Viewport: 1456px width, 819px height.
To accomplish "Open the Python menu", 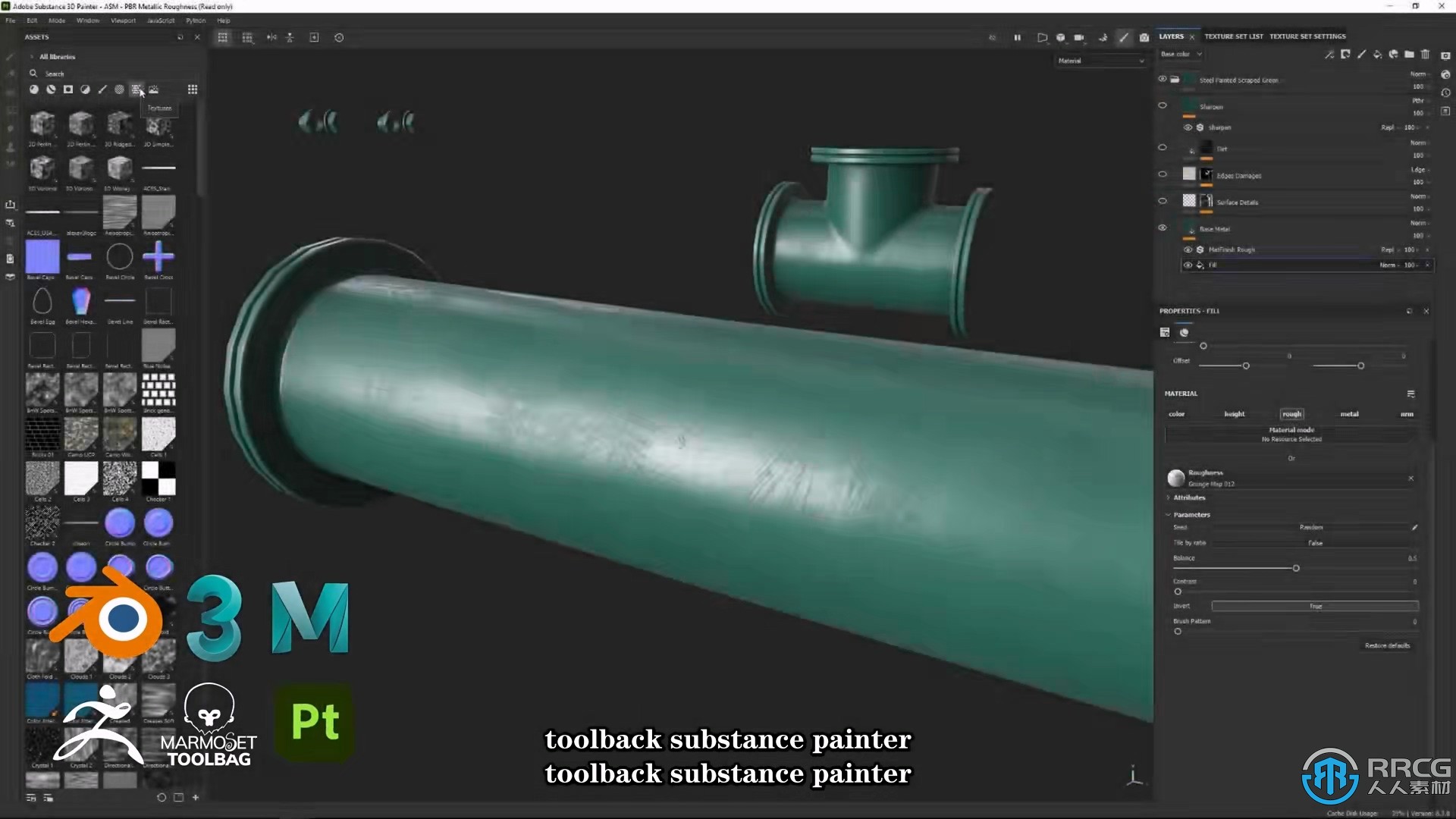I will coord(196,20).
